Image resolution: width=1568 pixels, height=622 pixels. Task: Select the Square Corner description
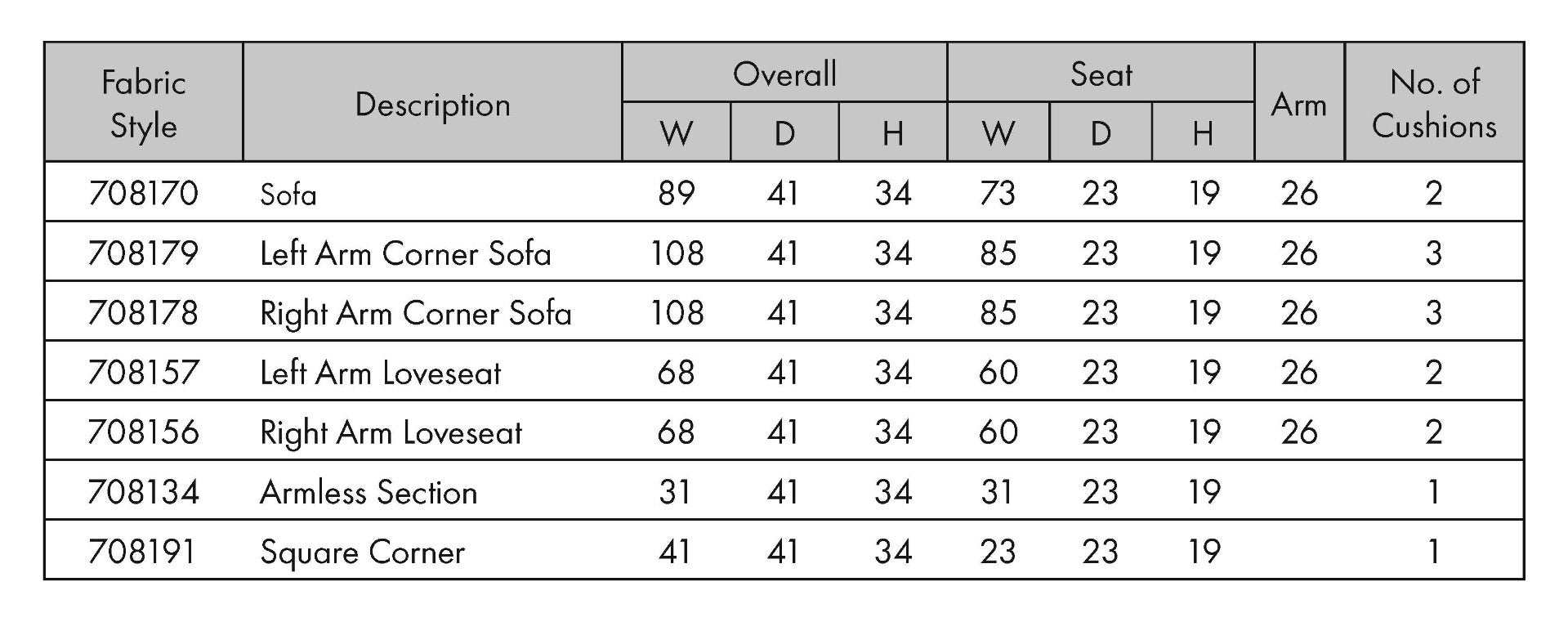click(x=362, y=553)
